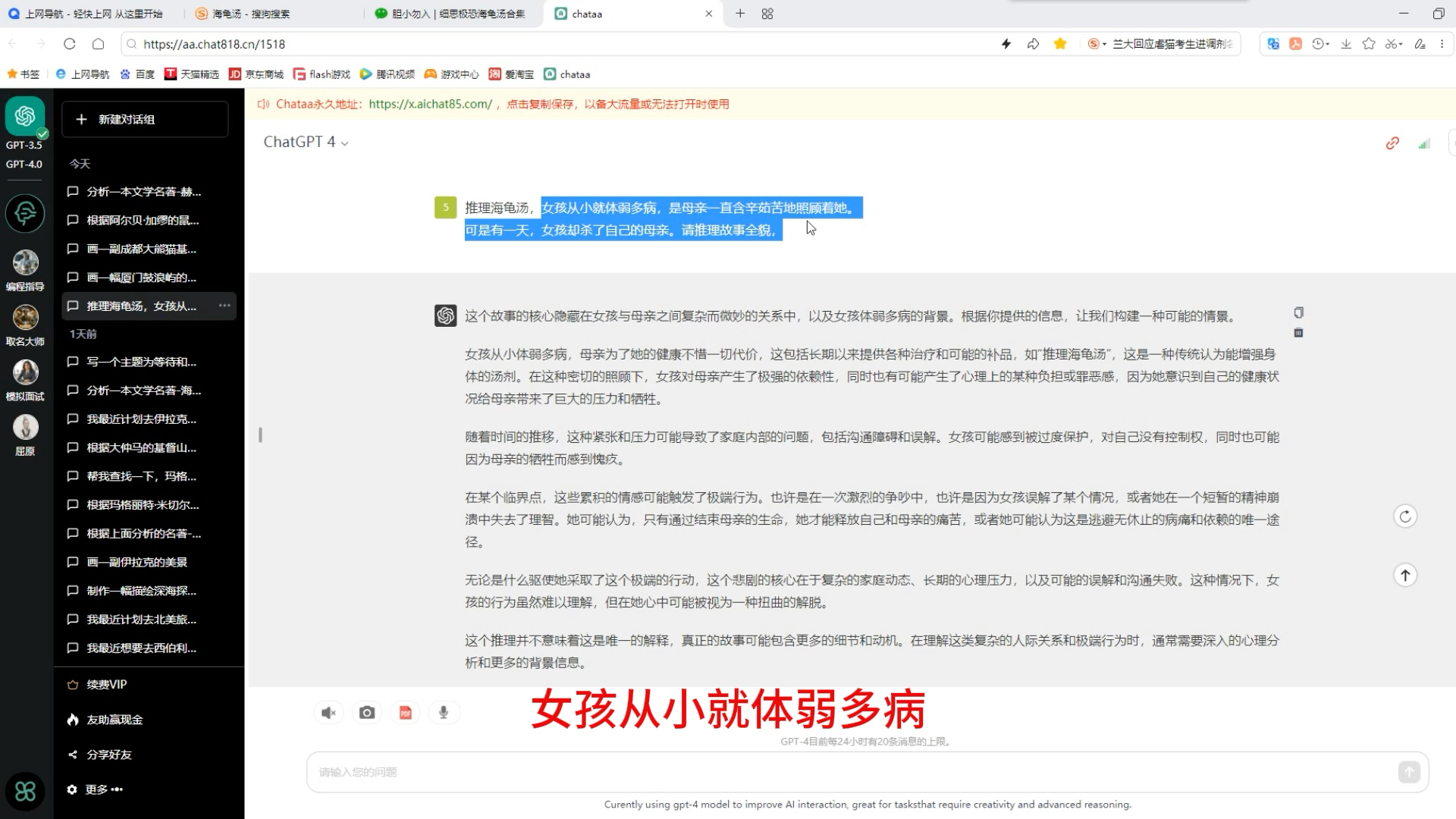Click the camera screenshot icon
Image resolution: width=1456 pixels, height=819 pixels.
[367, 713]
